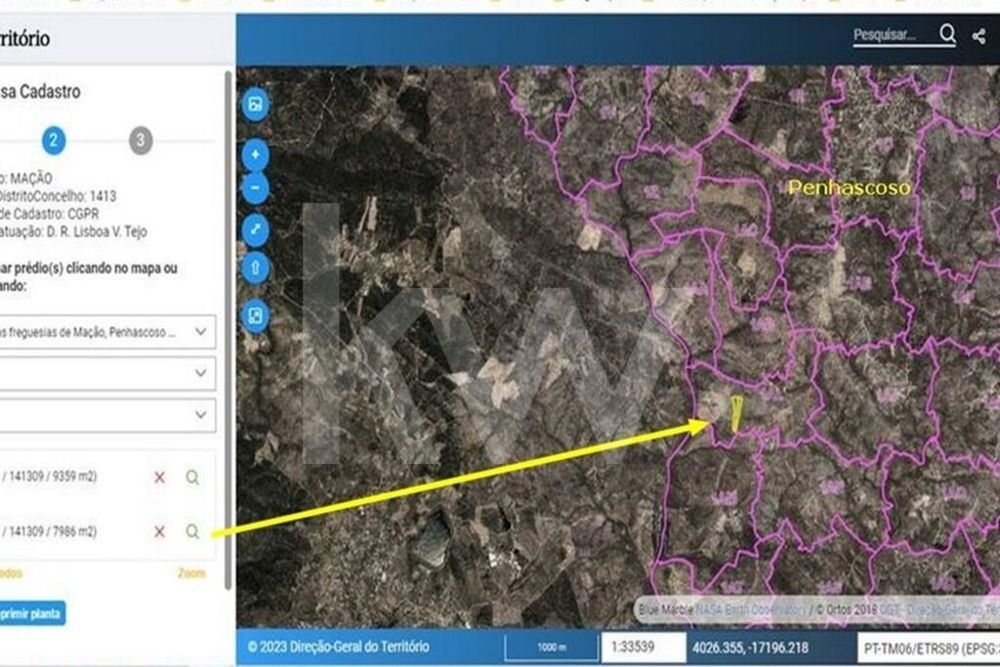The image size is (1000, 667).
Task: Expand the second empty dropdown
Action: [x=105, y=373]
